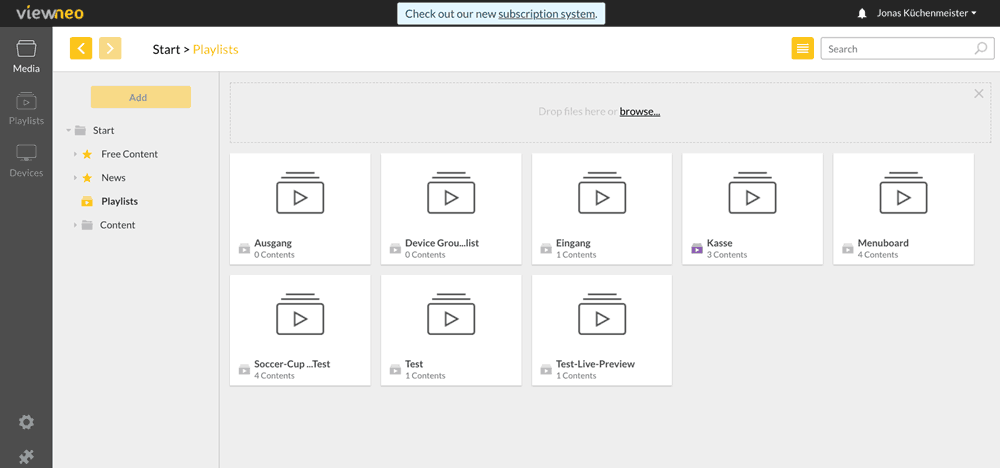Click '4 Contents' under Menuboard
This screenshot has height=468, width=1000.
point(878,254)
